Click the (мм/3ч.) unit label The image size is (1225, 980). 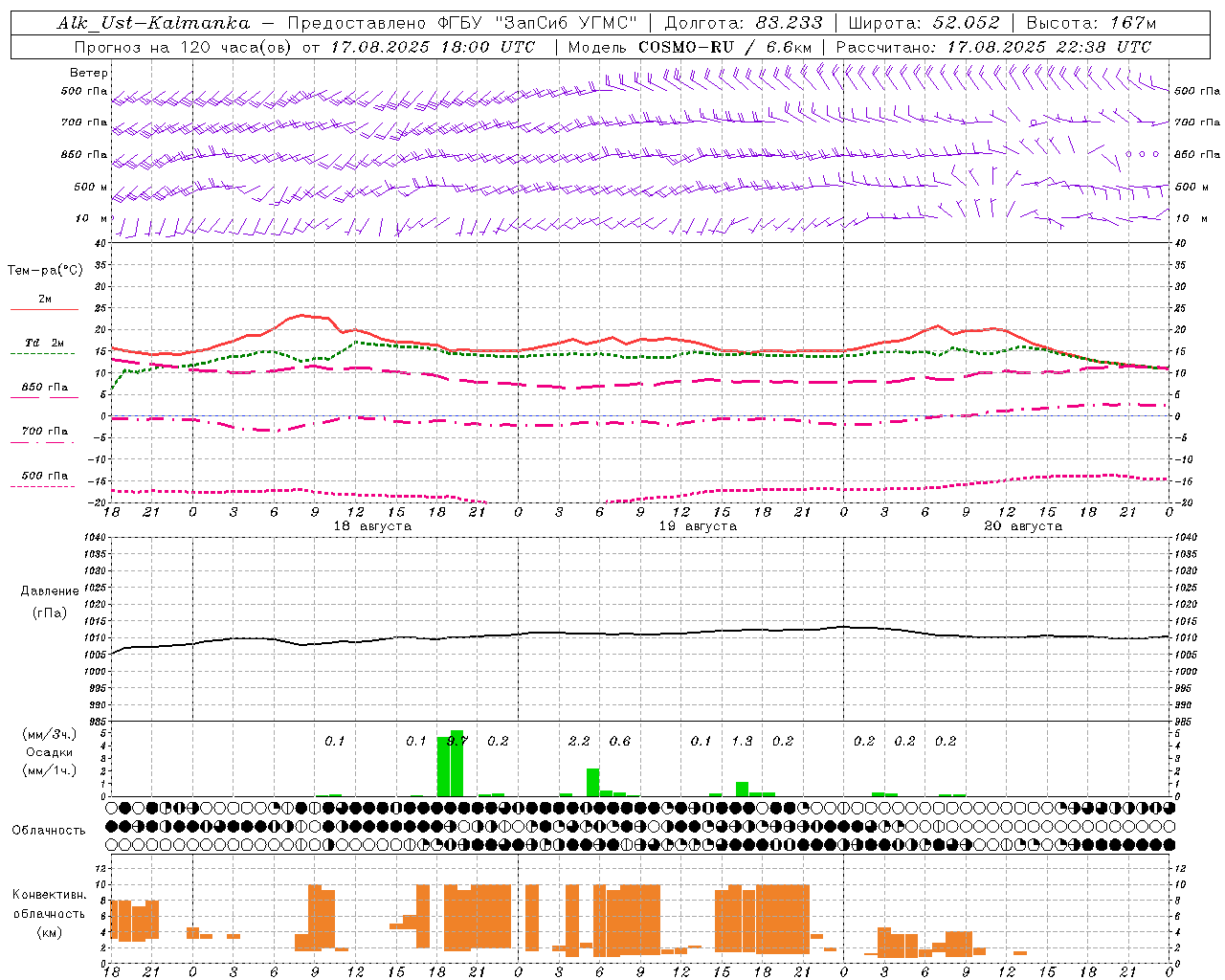click(49, 735)
